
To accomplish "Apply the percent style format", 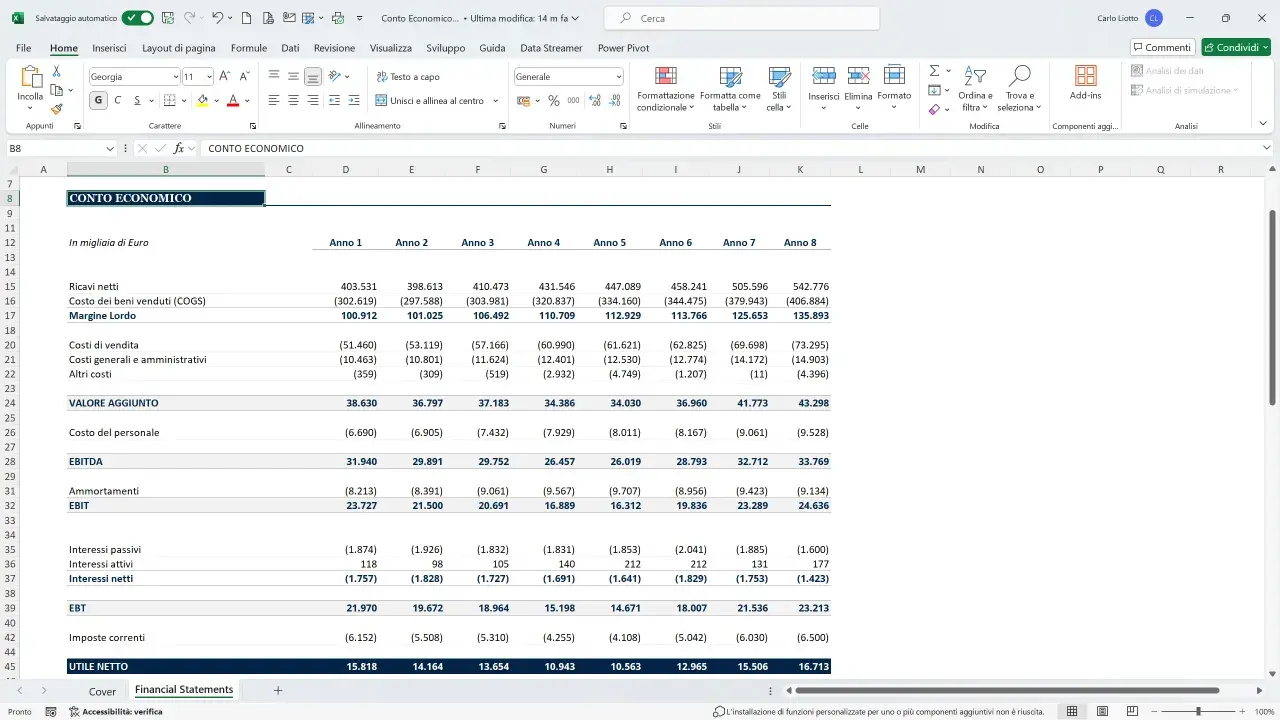I will tap(553, 100).
